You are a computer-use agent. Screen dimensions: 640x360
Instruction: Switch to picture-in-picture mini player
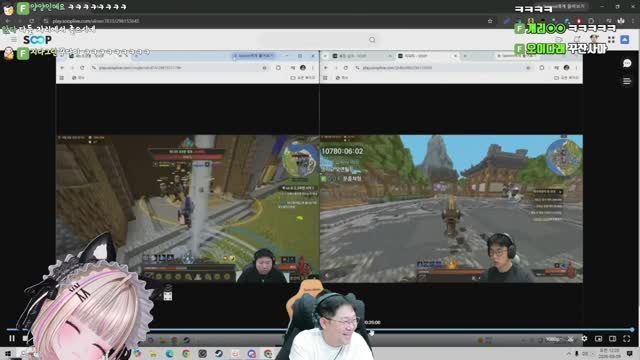[x=598, y=338]
